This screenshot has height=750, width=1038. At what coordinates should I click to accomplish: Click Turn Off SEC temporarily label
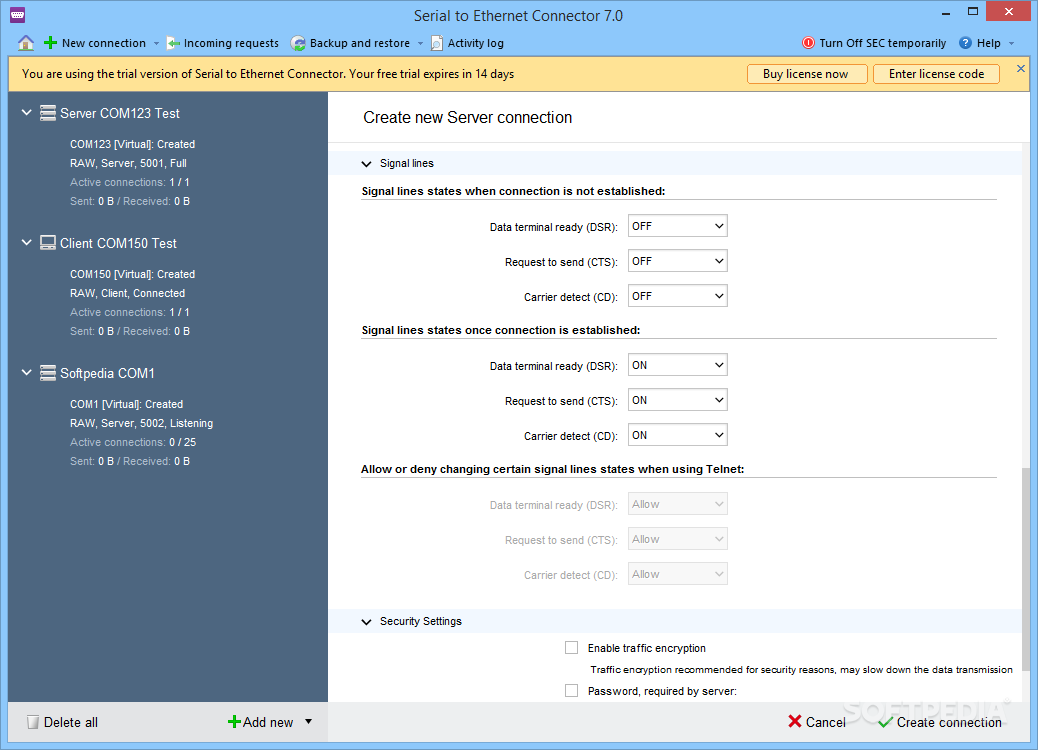[x=882, y=43]
